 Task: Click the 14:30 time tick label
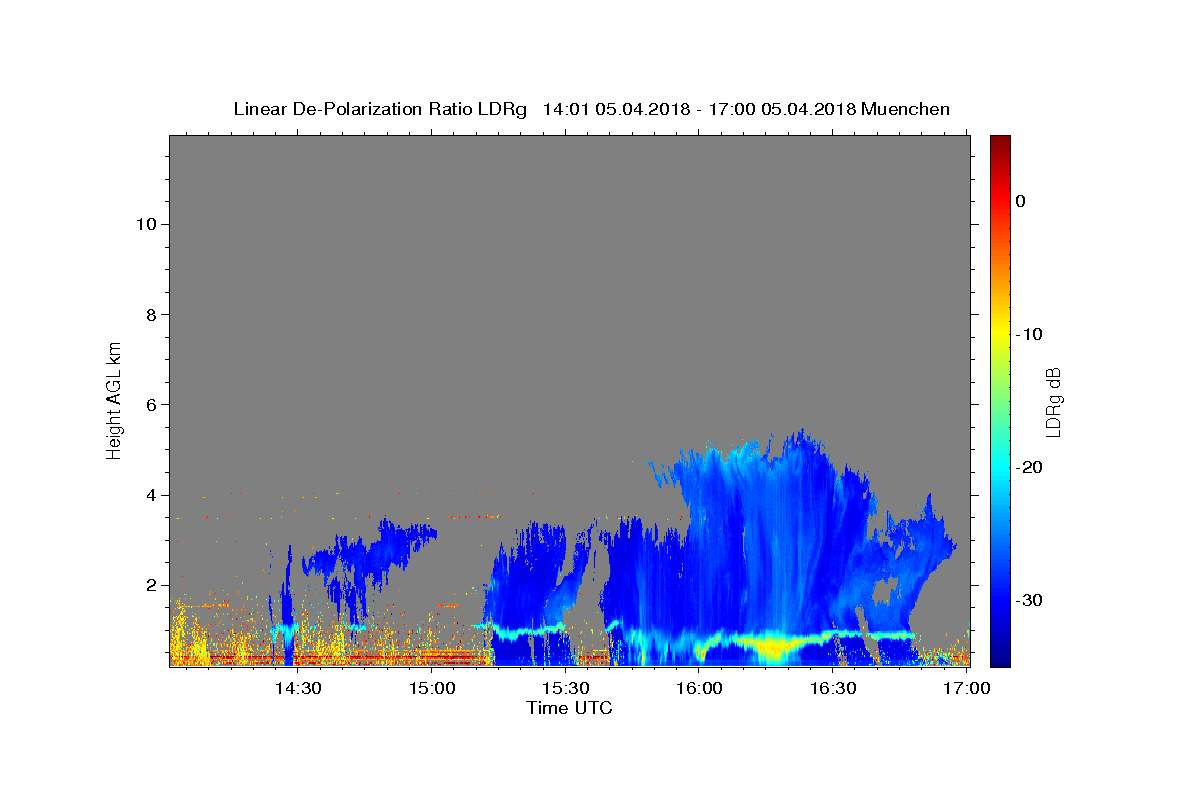(298, 689)
